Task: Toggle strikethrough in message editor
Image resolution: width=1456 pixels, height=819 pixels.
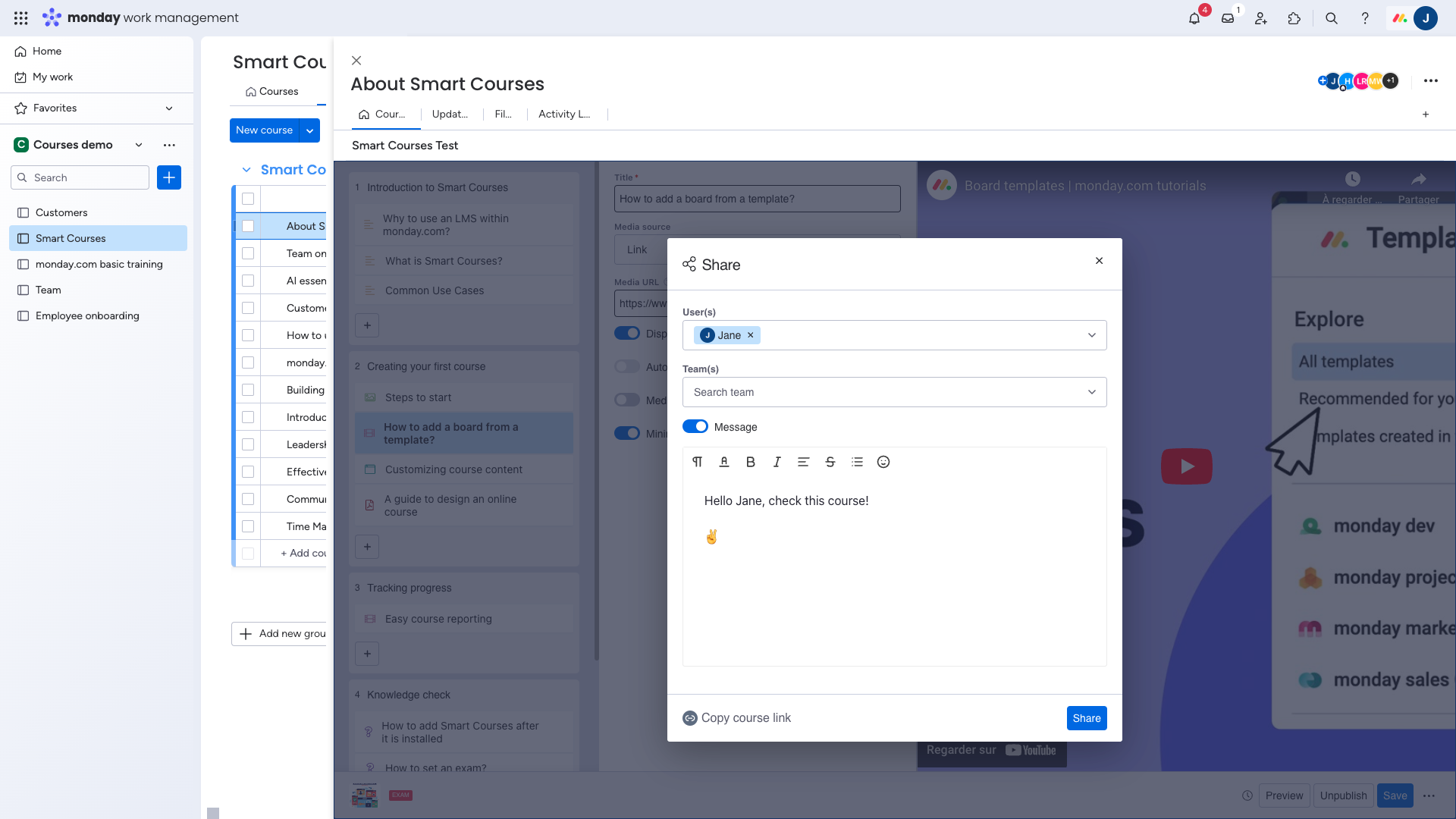Action: (830, 462)
